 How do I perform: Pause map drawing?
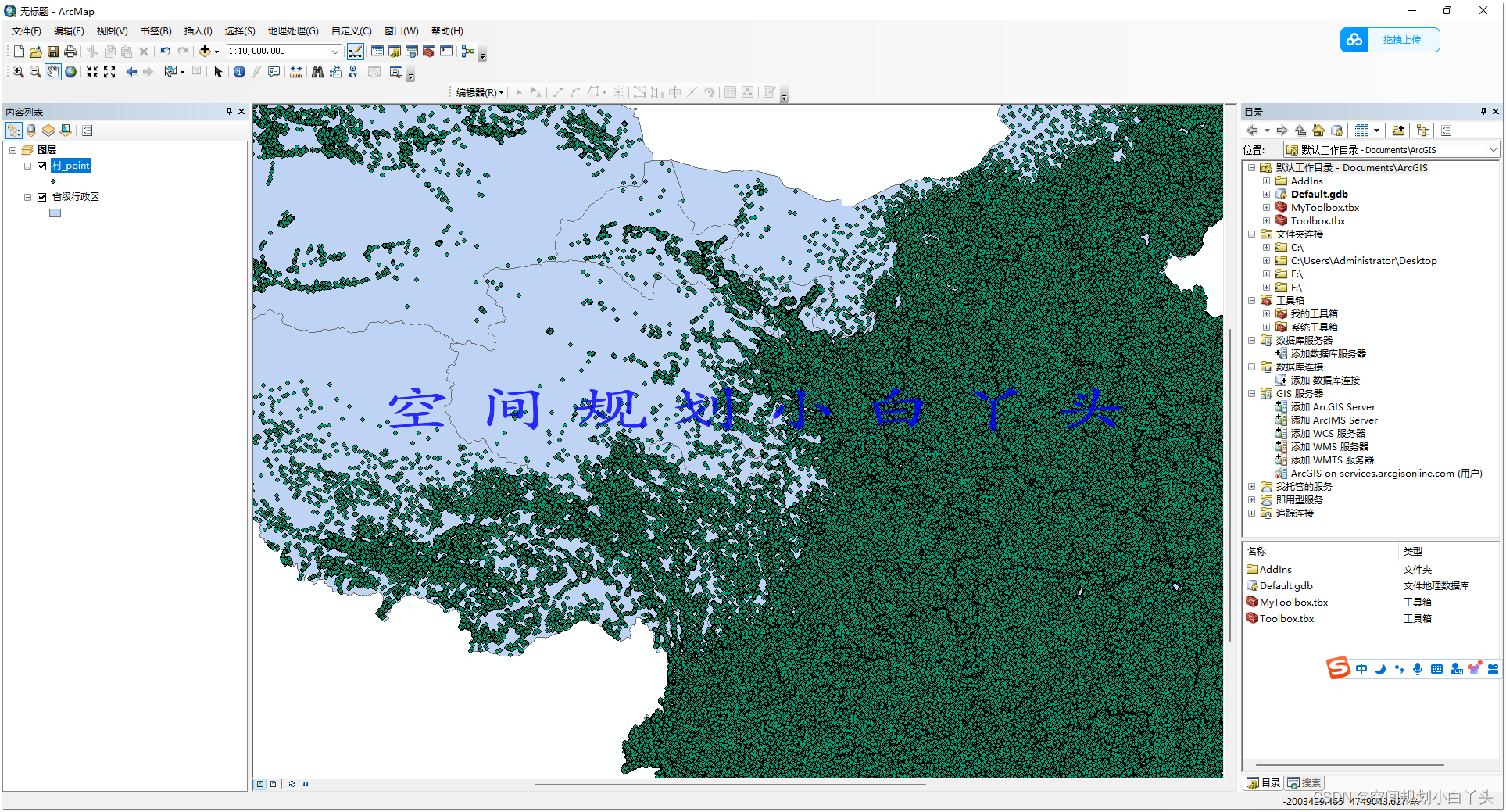(306, 784)
